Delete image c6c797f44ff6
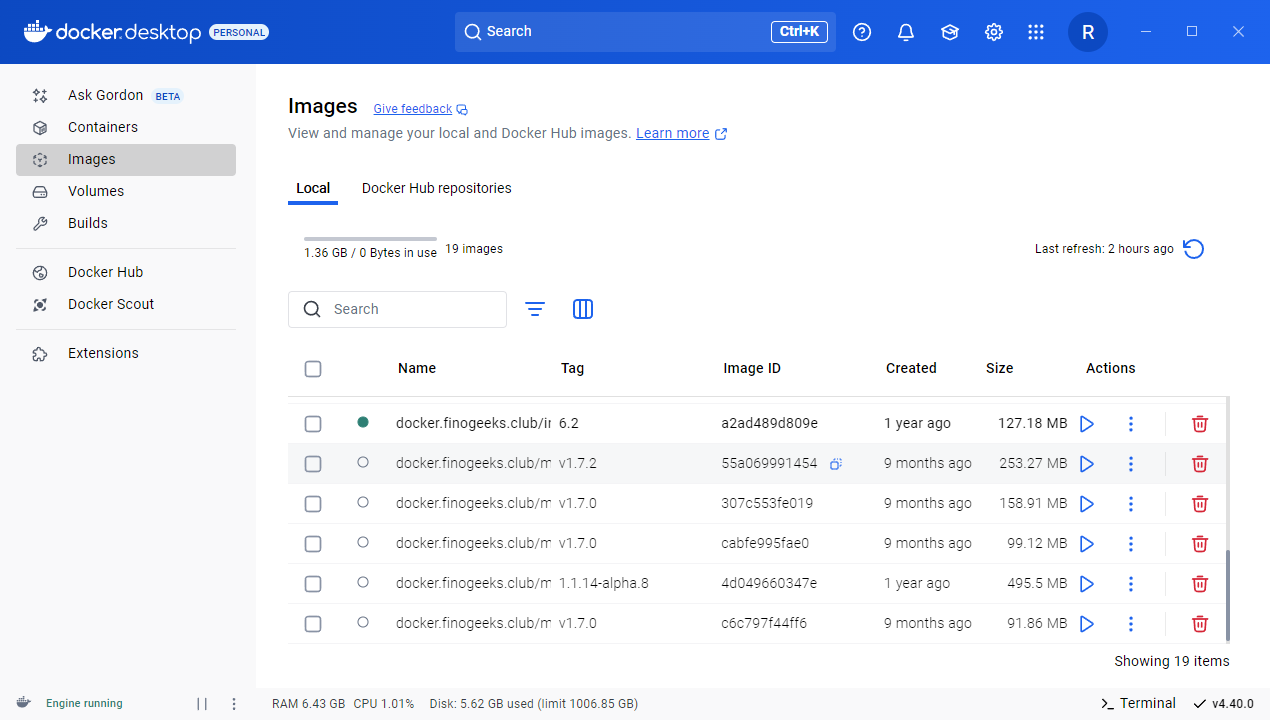1270x720 pixels. tap(1200, 624)
